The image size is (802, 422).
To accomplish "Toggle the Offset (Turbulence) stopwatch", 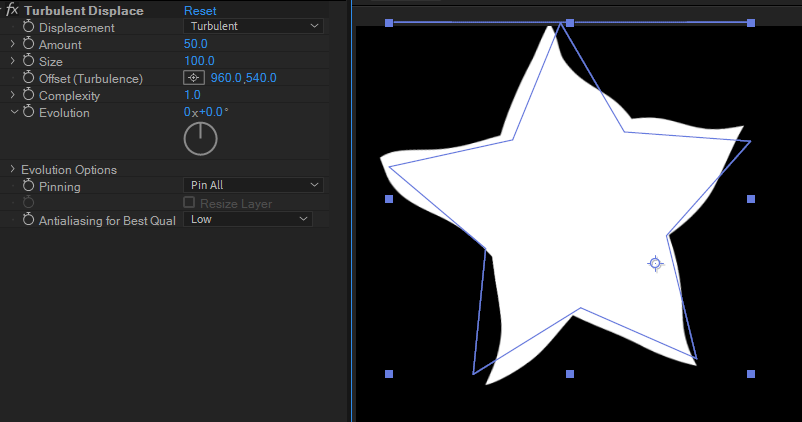I will (x=29, y=78).
